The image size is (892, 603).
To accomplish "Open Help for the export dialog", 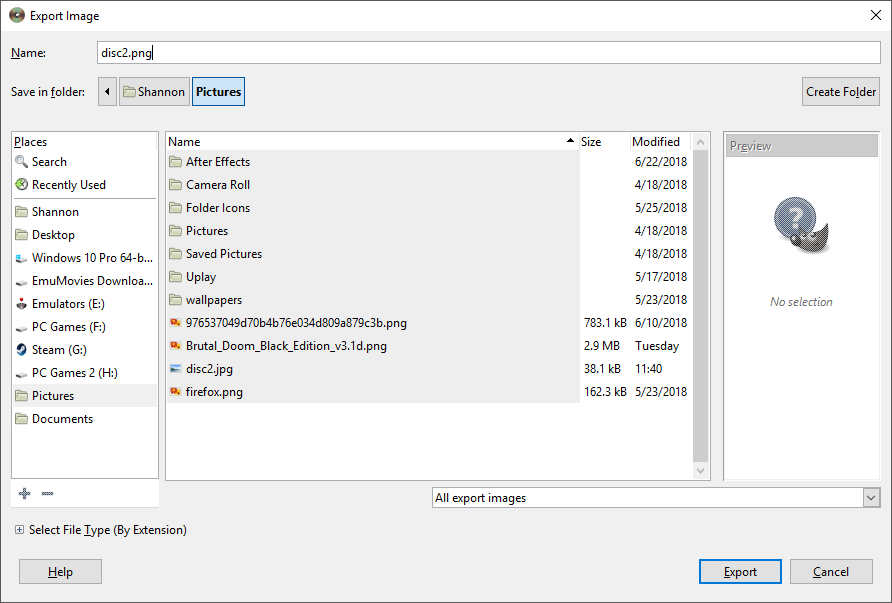I will (60, 572).
